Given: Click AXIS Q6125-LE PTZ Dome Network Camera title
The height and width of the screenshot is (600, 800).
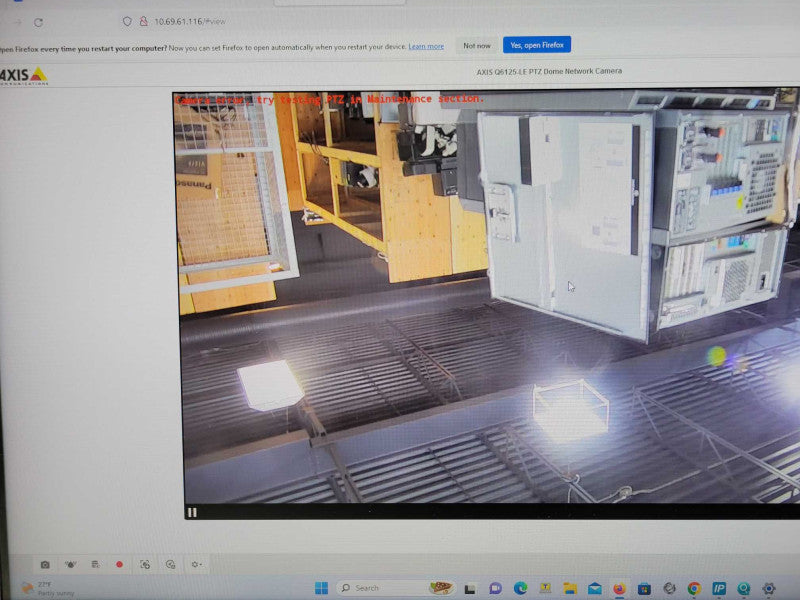Looking at the screenshot, I should point(549,71).
